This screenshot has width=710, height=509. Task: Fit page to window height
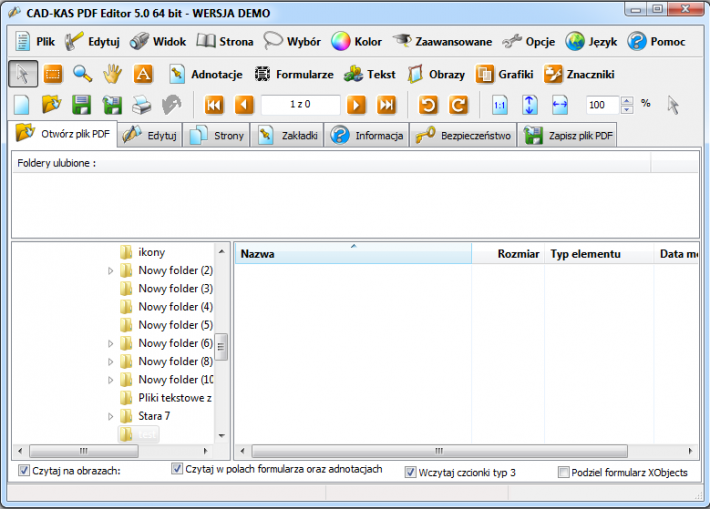[530, 105]
